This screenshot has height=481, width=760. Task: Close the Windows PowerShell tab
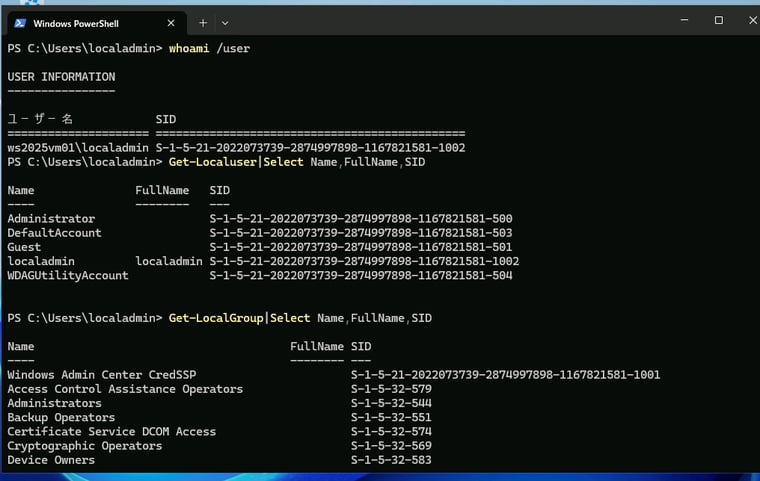tap(171, 22)
